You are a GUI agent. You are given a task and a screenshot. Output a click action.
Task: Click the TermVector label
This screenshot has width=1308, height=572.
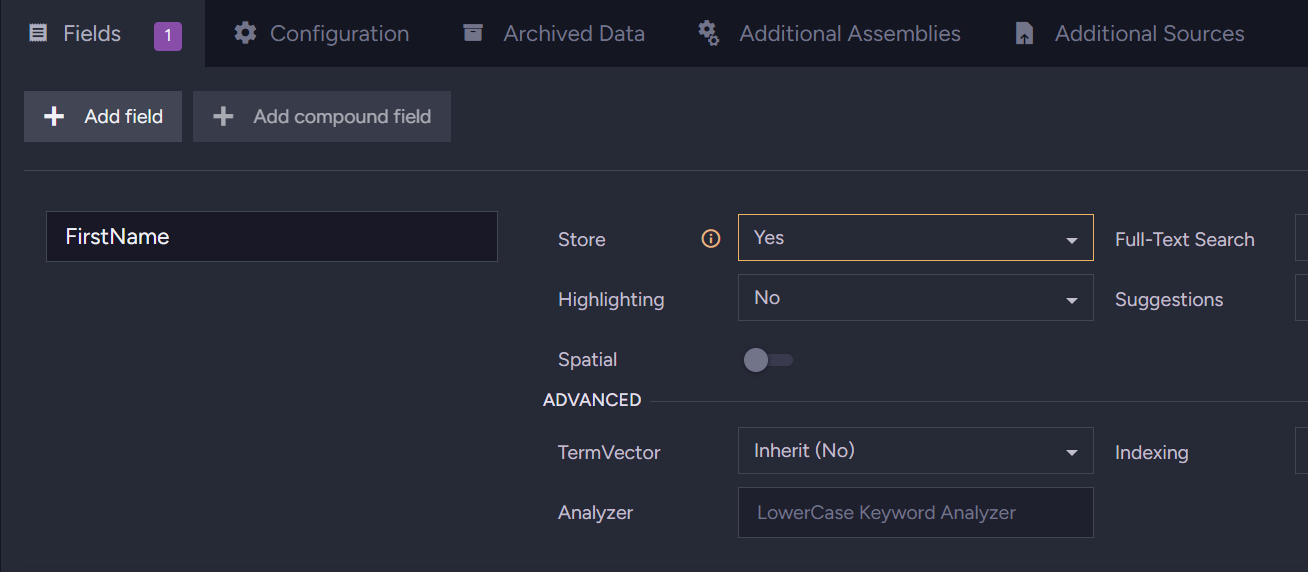coord(609,453)
